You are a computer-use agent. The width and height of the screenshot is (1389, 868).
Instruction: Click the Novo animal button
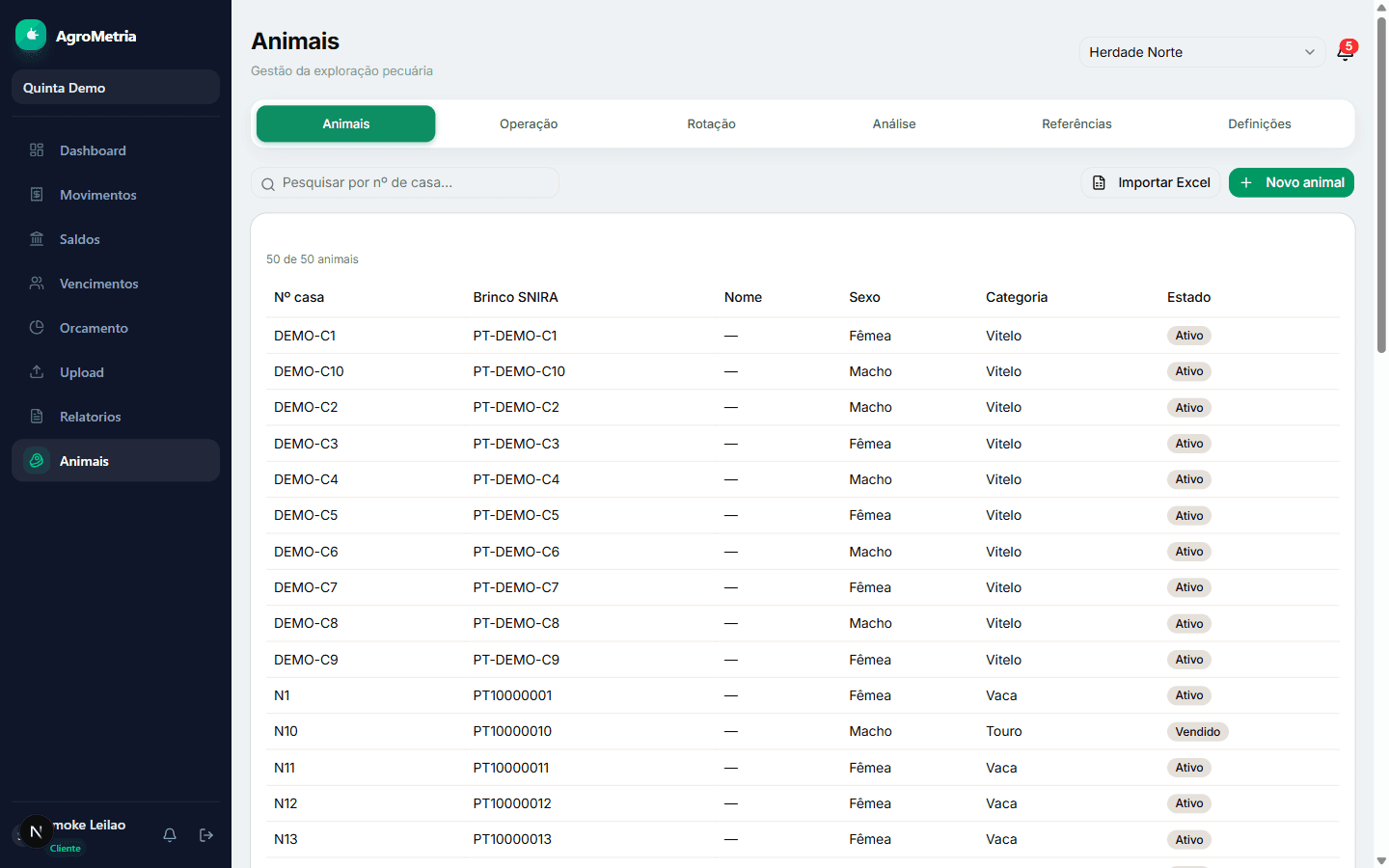(1292, 182)
